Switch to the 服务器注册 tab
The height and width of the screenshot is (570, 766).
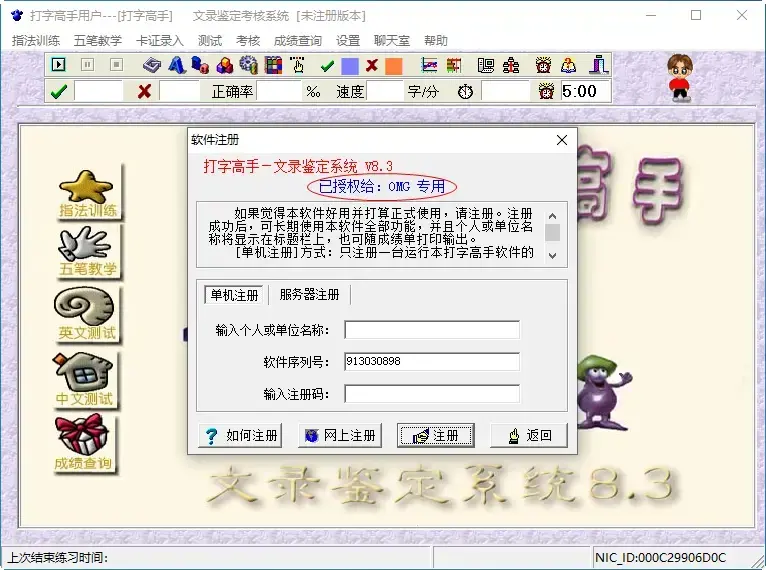tap(309, 295)
